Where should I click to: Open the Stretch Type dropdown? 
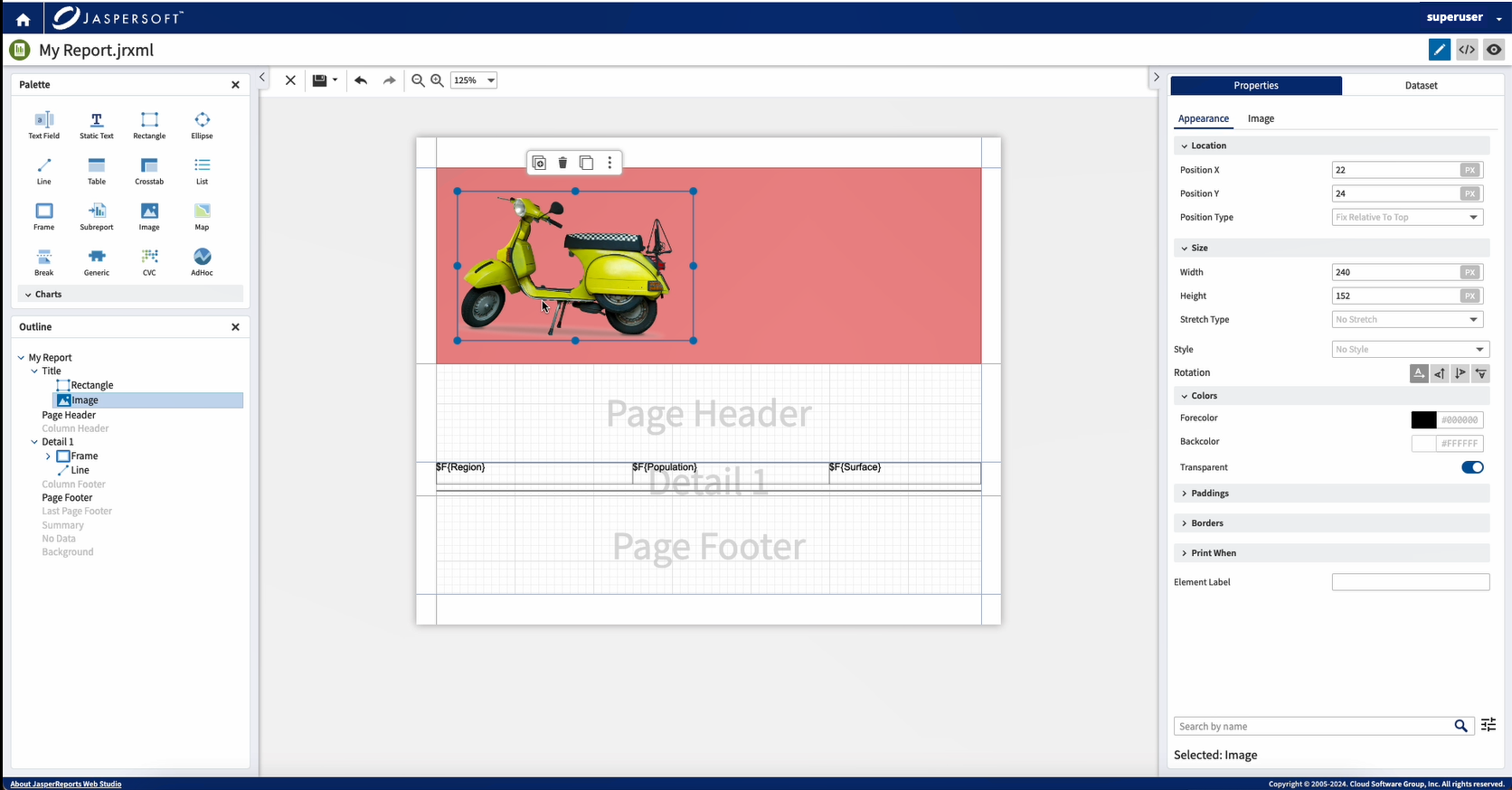[x=1407, y=319]
